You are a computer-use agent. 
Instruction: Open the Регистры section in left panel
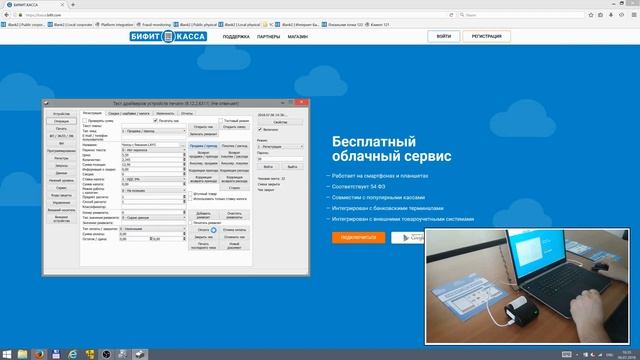tap(61, 158)
